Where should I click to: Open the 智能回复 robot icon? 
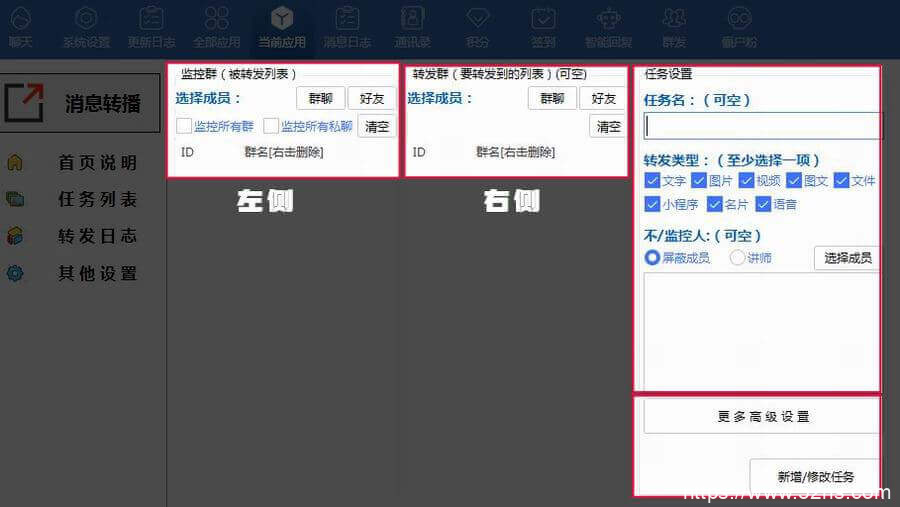click(608, 25)
